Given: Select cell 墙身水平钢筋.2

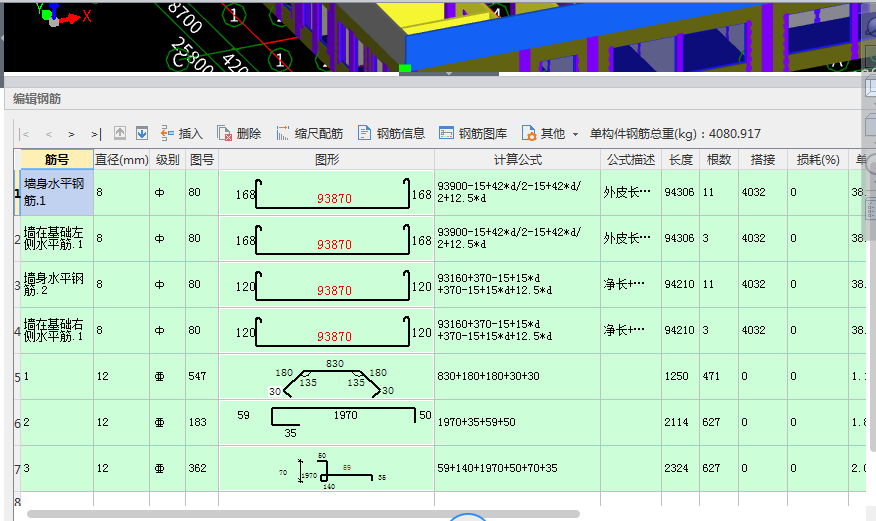Looking at the screenshot, I should coord(57,284).
